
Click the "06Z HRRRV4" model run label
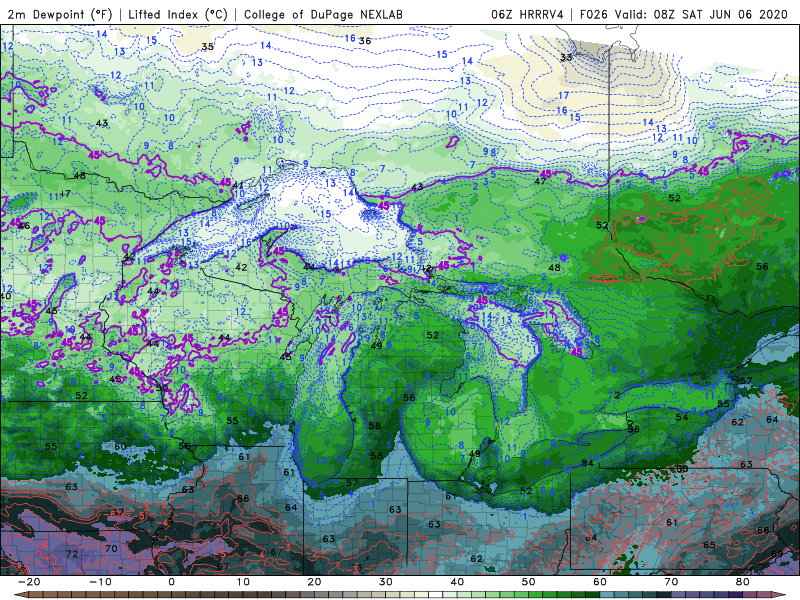click(x=528, y=14)
